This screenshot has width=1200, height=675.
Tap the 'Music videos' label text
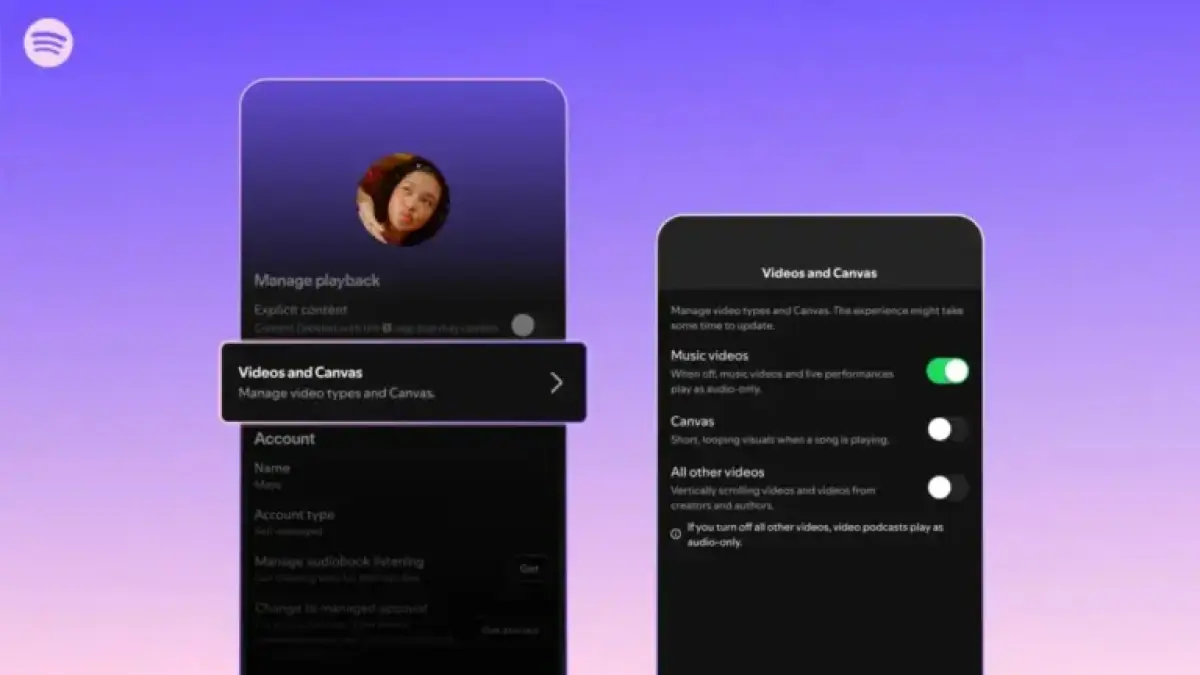click(709, 356)
